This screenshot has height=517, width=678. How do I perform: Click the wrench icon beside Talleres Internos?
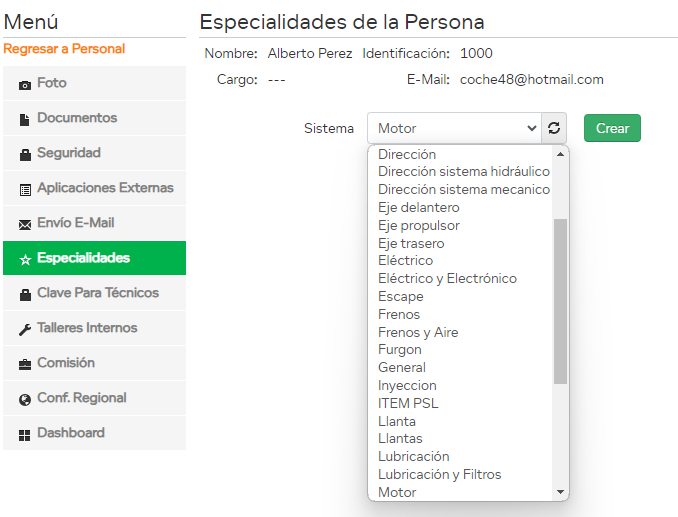tap(25, 329)
